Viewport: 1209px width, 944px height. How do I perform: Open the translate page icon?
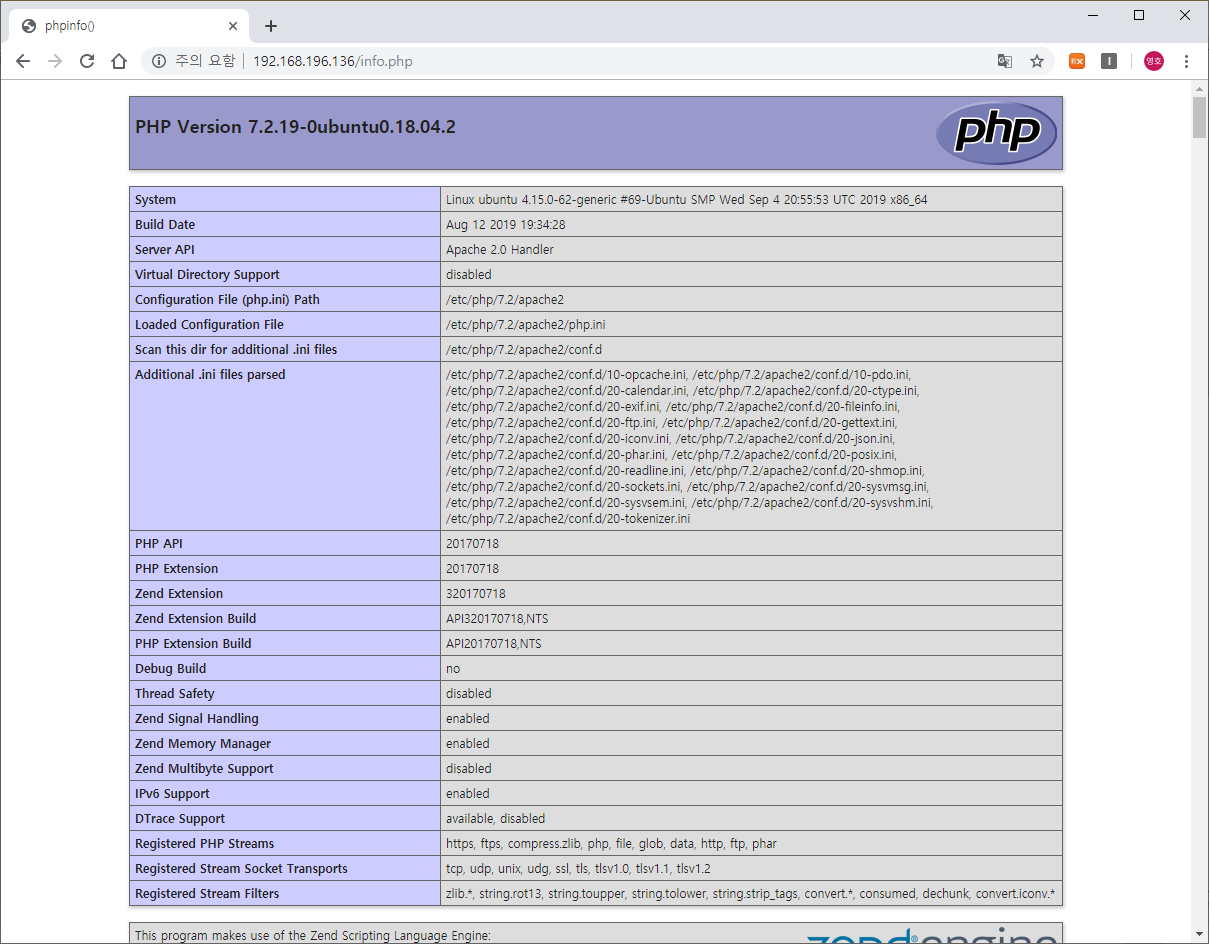(1005, 61)
